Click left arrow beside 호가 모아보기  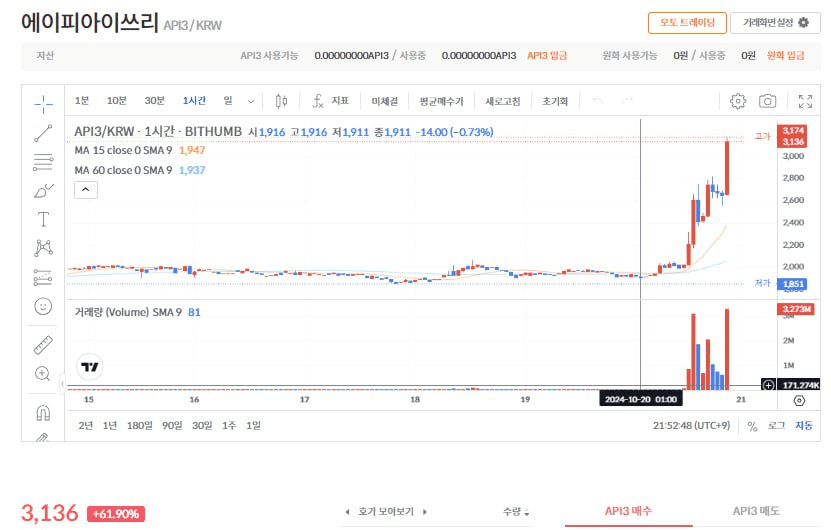[x=347, y=512]
